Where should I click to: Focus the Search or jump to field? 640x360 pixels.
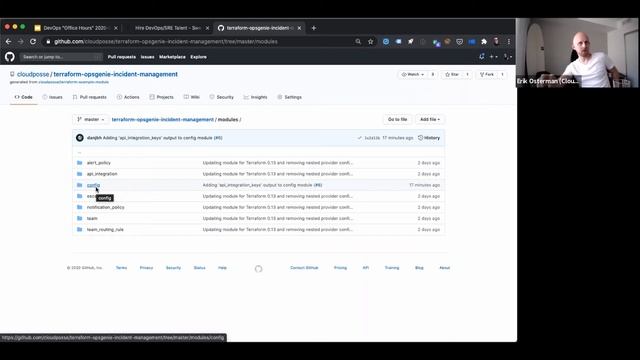[x=61, y=57]
